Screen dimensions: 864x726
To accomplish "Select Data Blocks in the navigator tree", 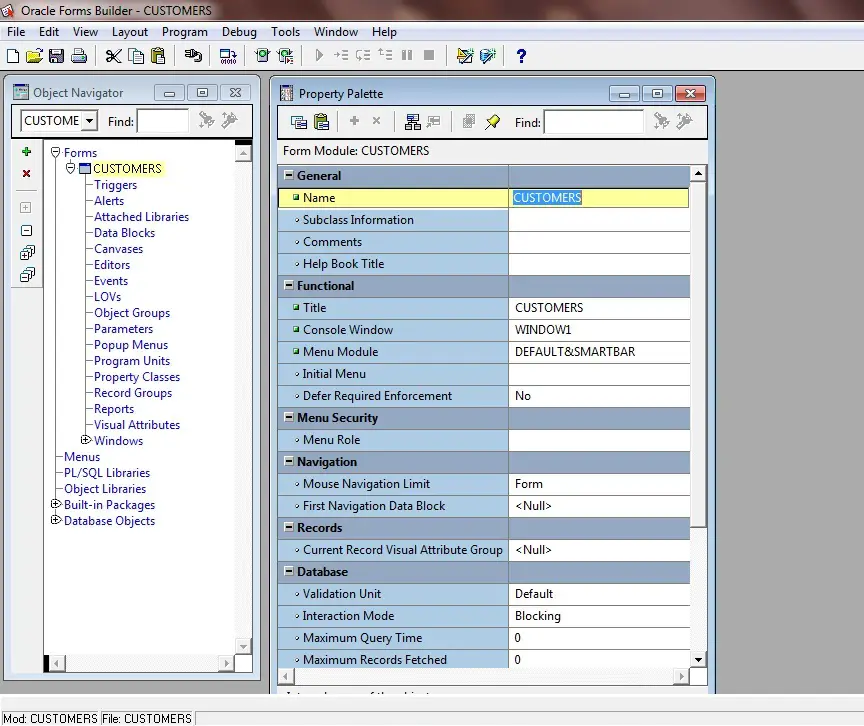I will [125, 233].
